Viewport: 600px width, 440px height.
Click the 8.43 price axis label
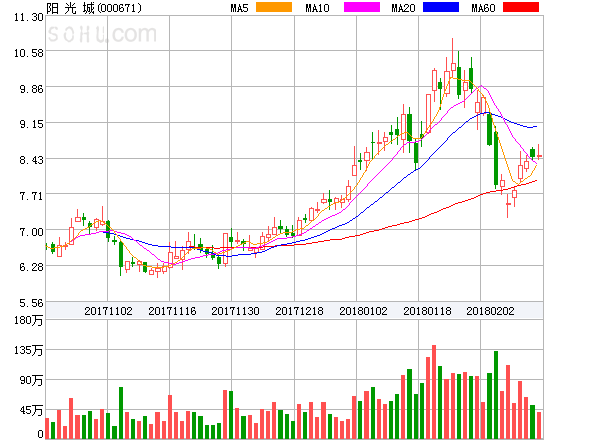(x=31, y=160)
